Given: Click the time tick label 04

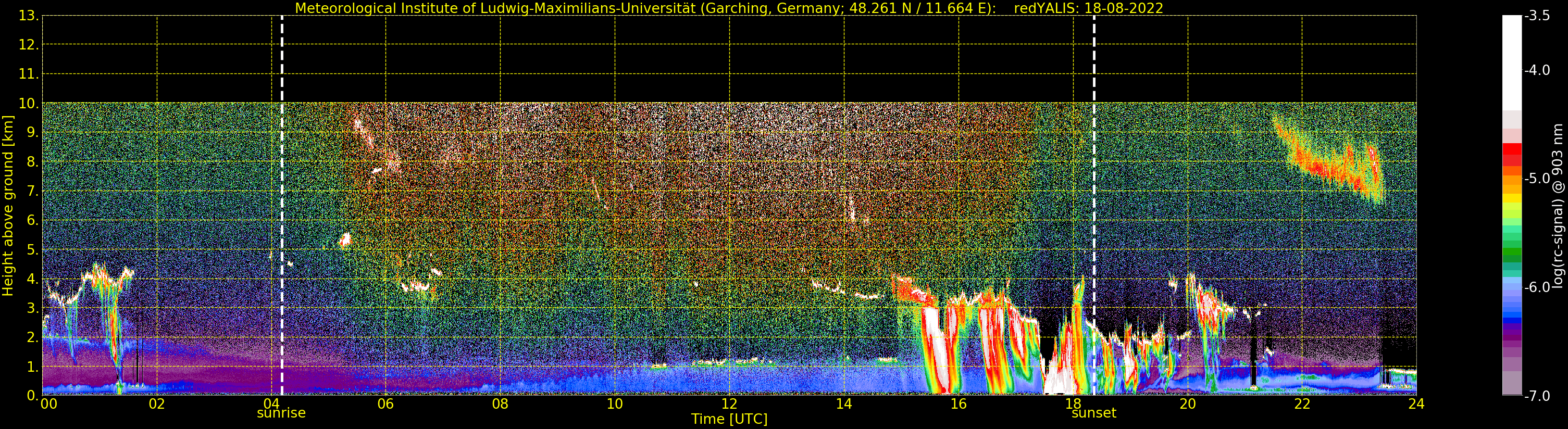Looking at the screenshot, I should click(271, 403).
